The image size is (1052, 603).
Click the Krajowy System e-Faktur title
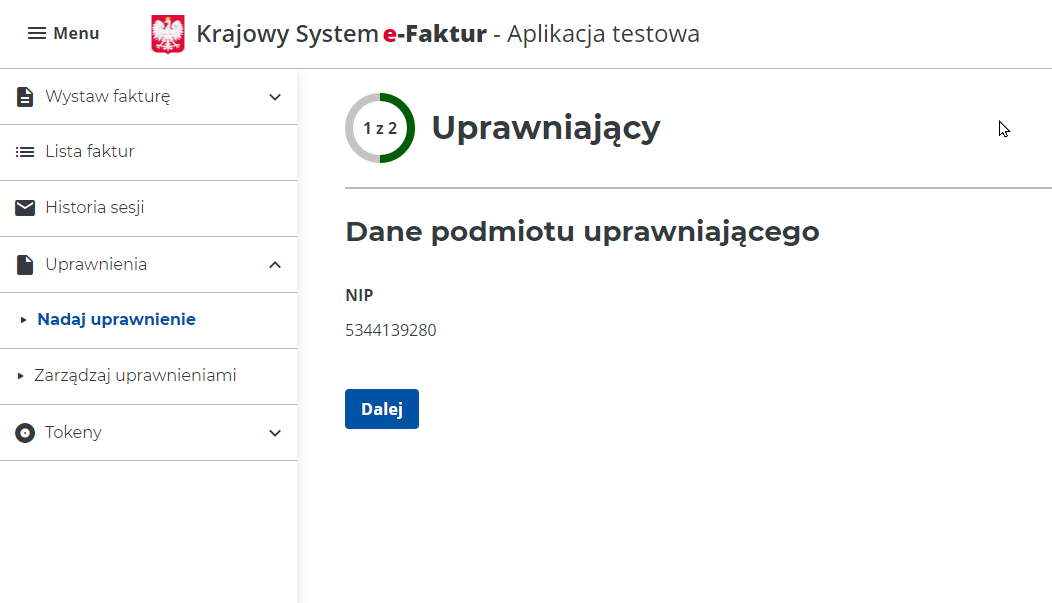pos(341,34)
